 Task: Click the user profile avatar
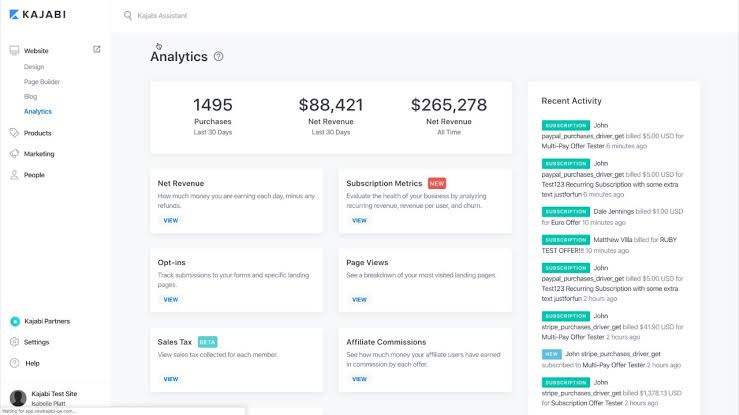(x=18, y=398)
